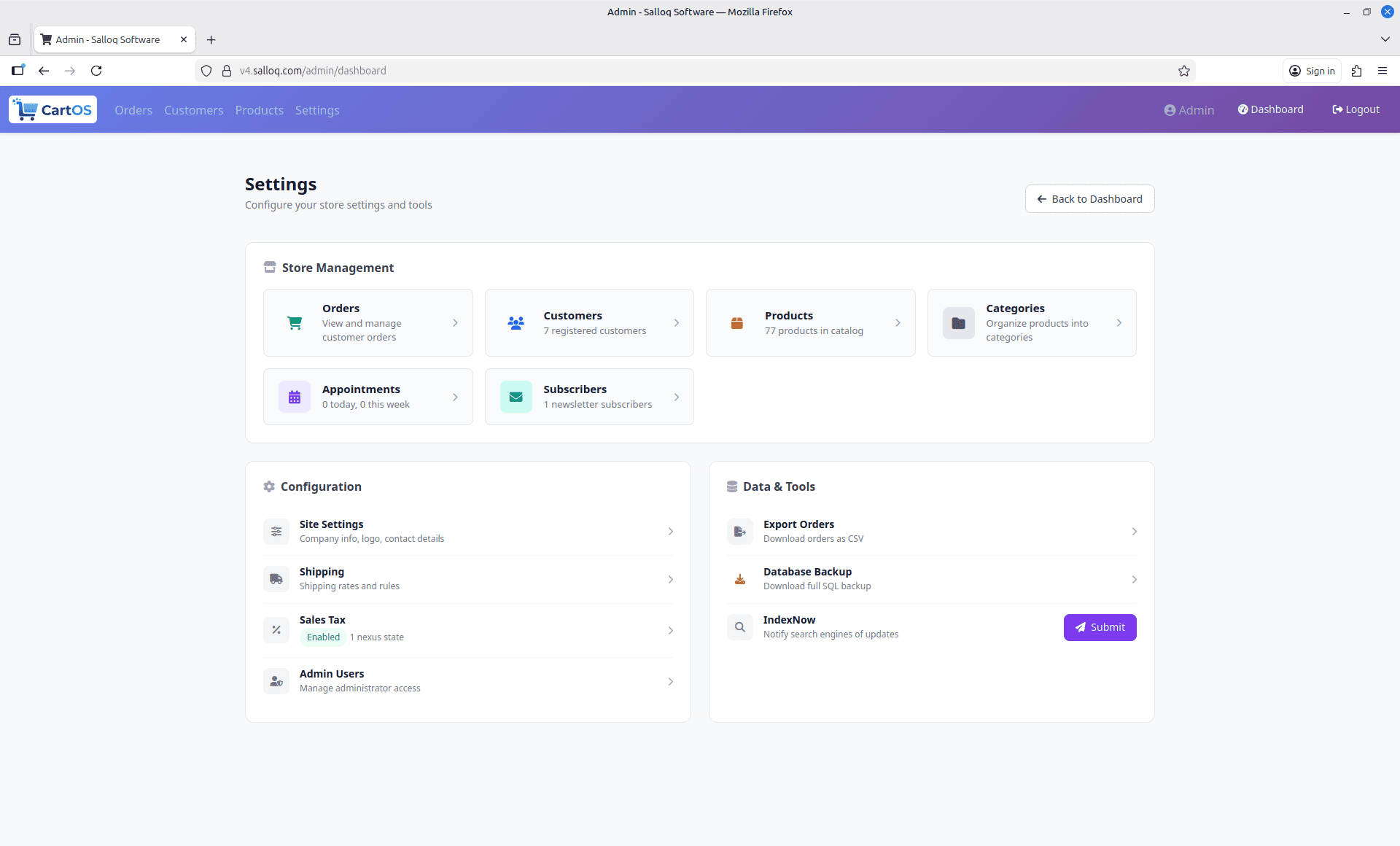Click the Categories folder icon
Screen dimensions: 1400x846
point(958,322)
